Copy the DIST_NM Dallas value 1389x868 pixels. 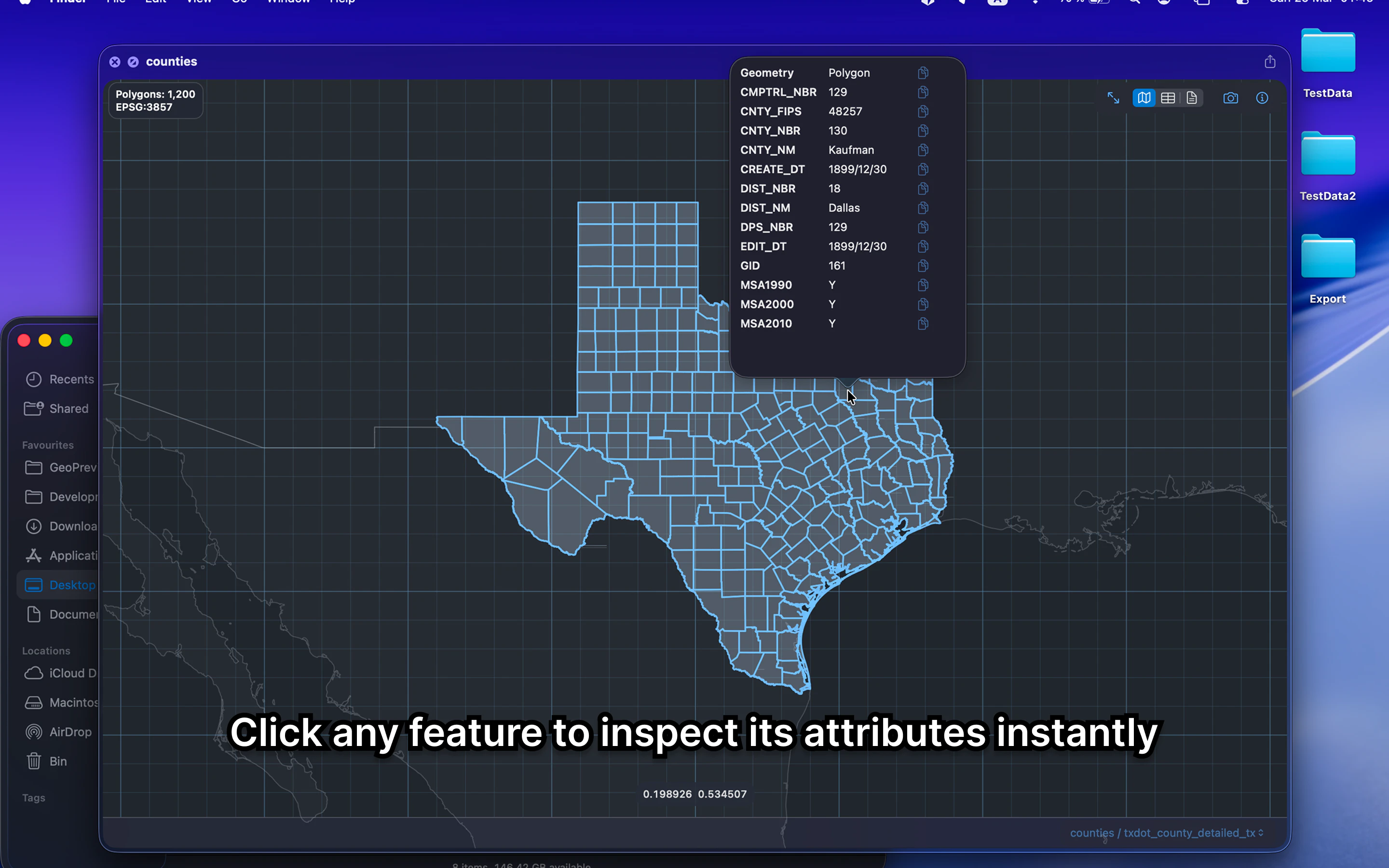click(x=922, y=208)
